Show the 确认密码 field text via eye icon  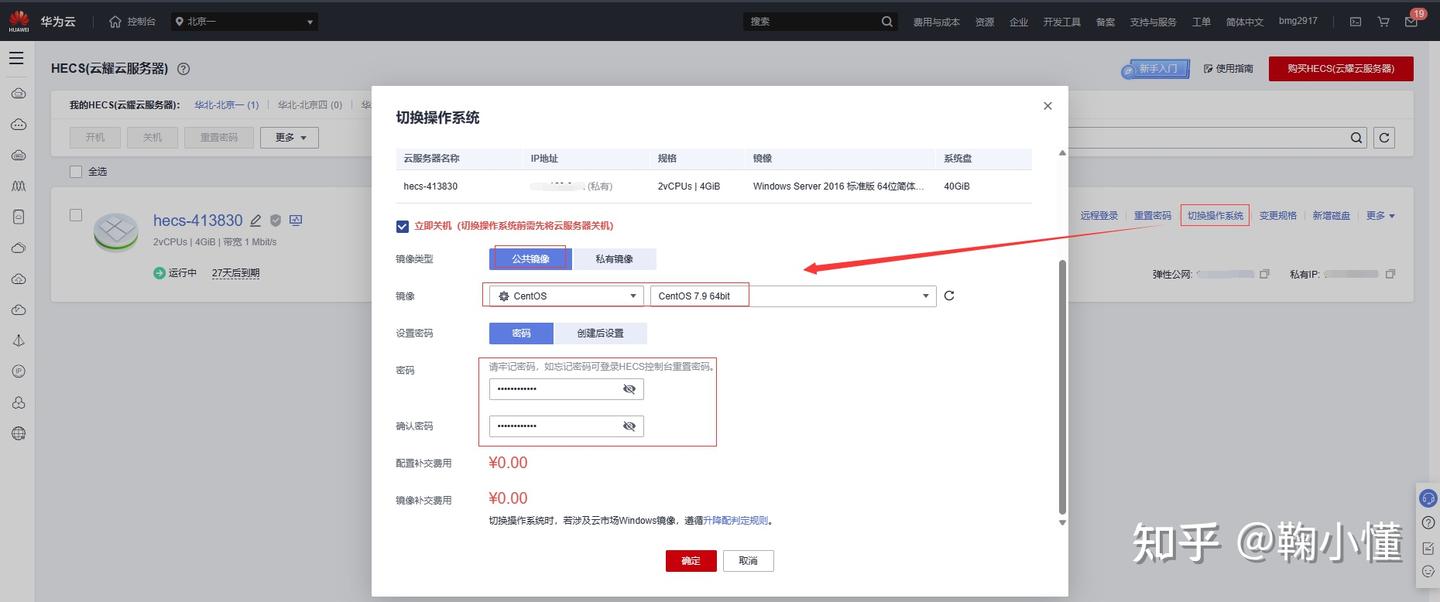(x=629, y=426)
